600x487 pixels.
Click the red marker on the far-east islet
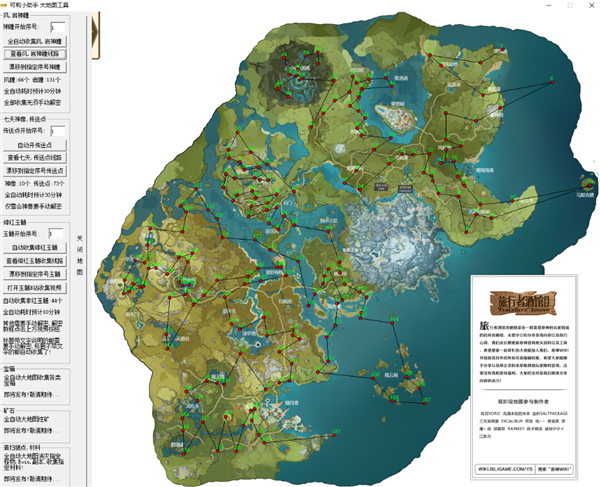[590, 186]
